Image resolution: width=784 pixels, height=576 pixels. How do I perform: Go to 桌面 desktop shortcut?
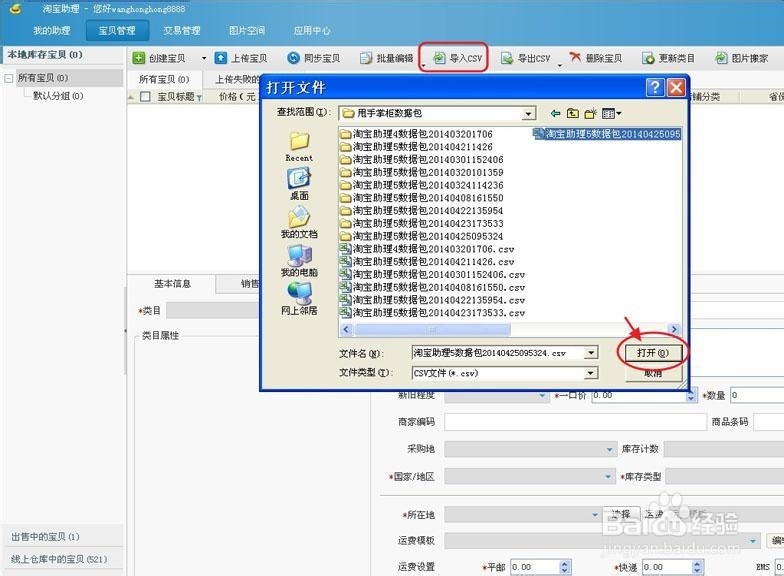(299, 184)
